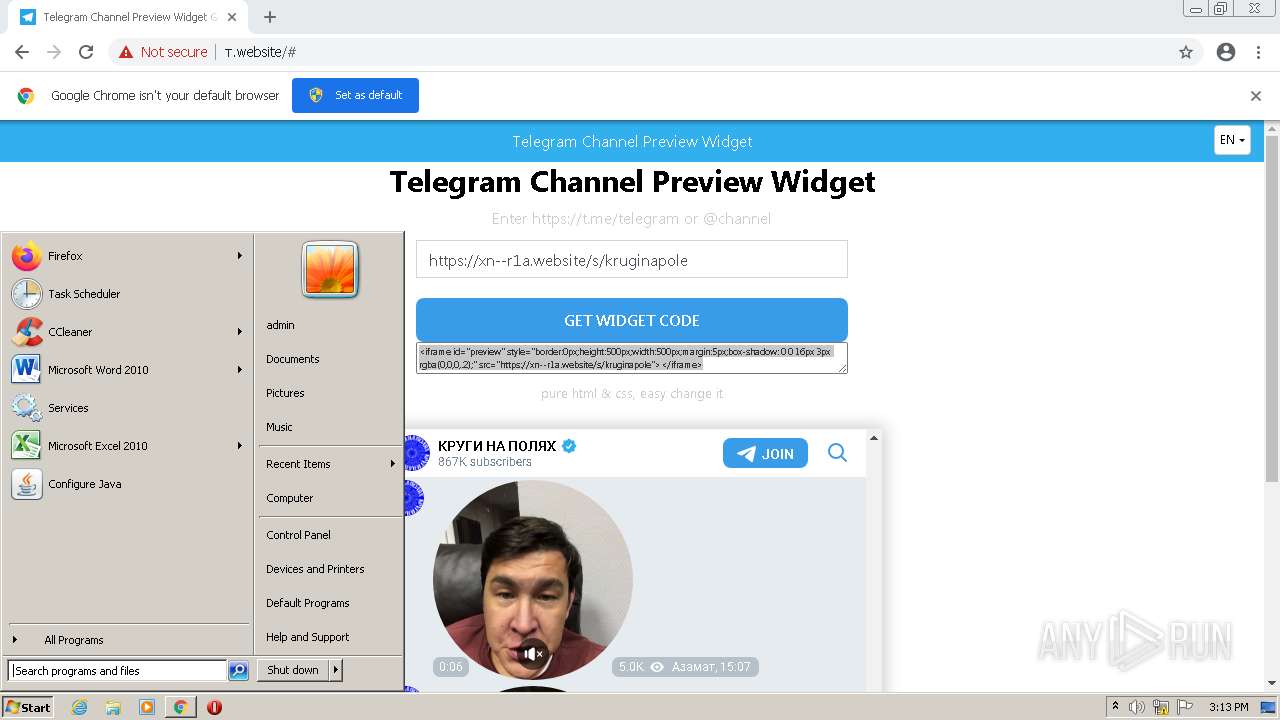Open the Chrome three-dot menu

[1258, 52]
